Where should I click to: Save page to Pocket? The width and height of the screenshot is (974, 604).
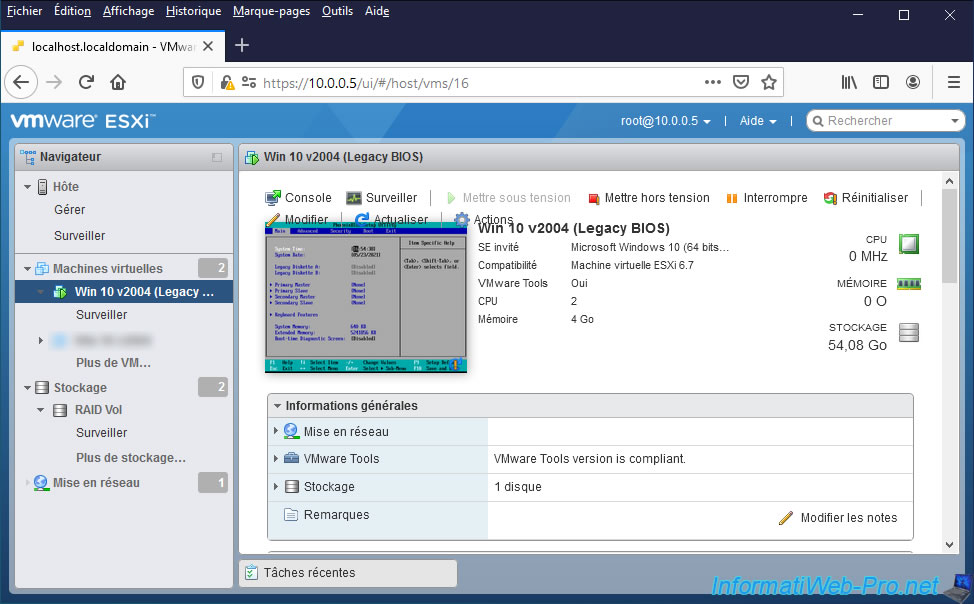740,82
